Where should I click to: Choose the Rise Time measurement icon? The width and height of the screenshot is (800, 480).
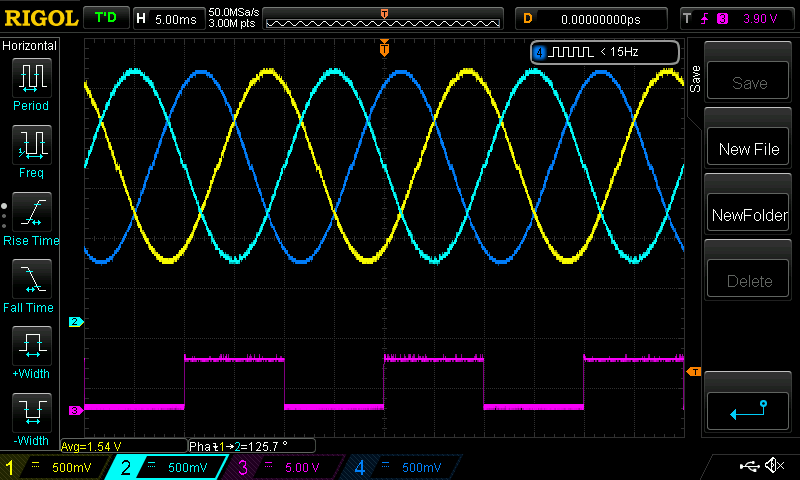pos(31,213)
